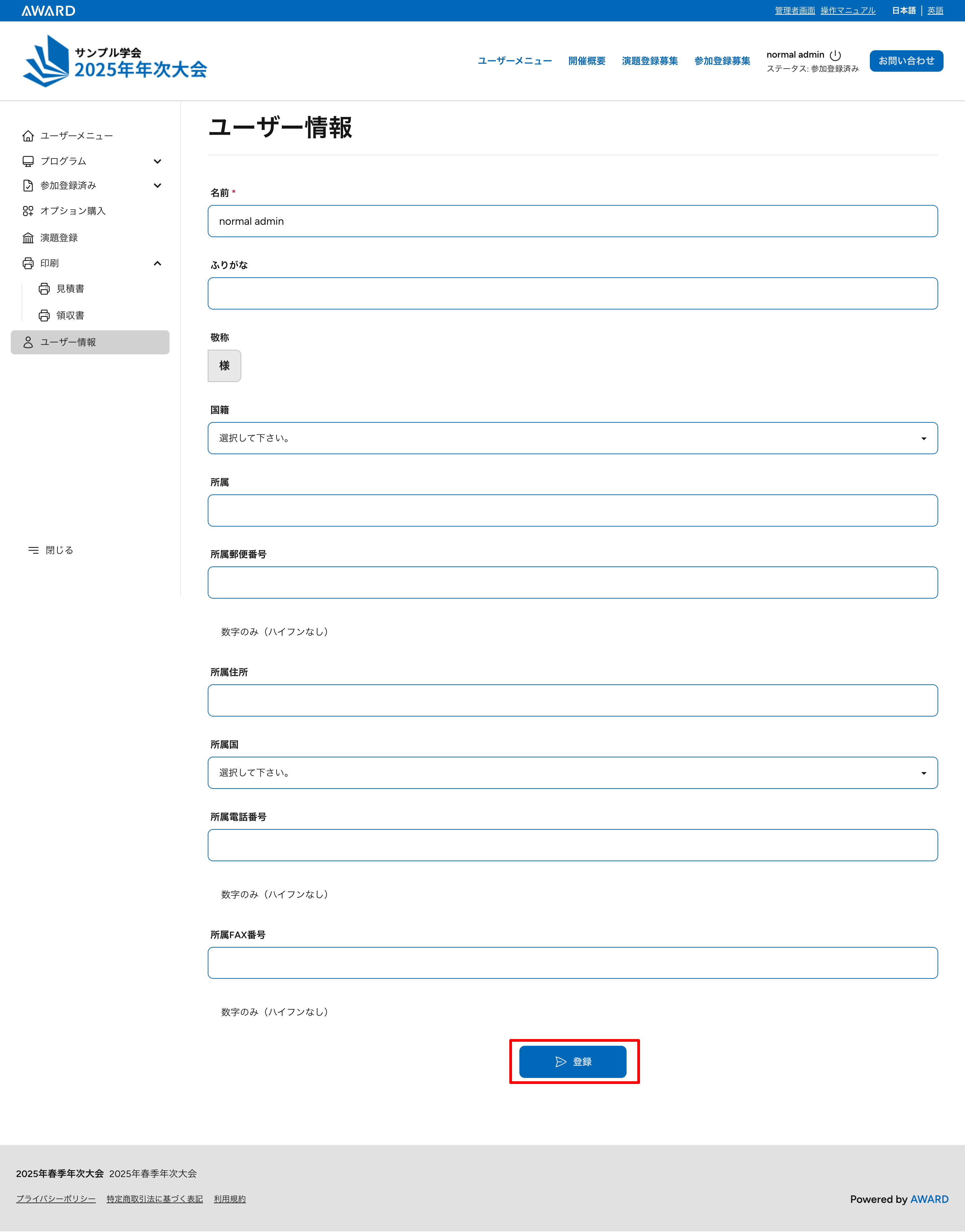The image size is (965, 1232).
Task: Click the お問い合わせ button
Action: tap(906, 60)
